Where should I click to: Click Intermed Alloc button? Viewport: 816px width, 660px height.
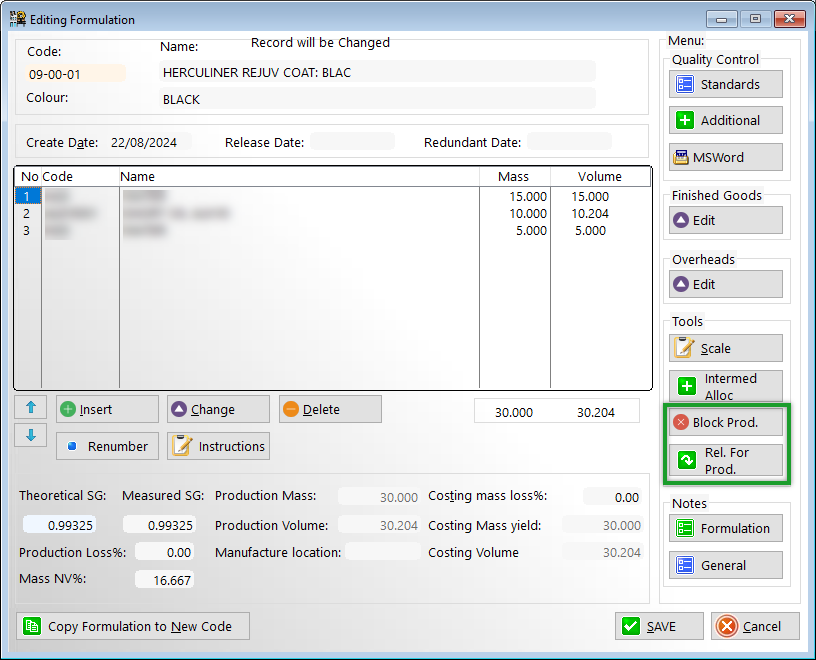pyautogui.click(x=725, y=387)
